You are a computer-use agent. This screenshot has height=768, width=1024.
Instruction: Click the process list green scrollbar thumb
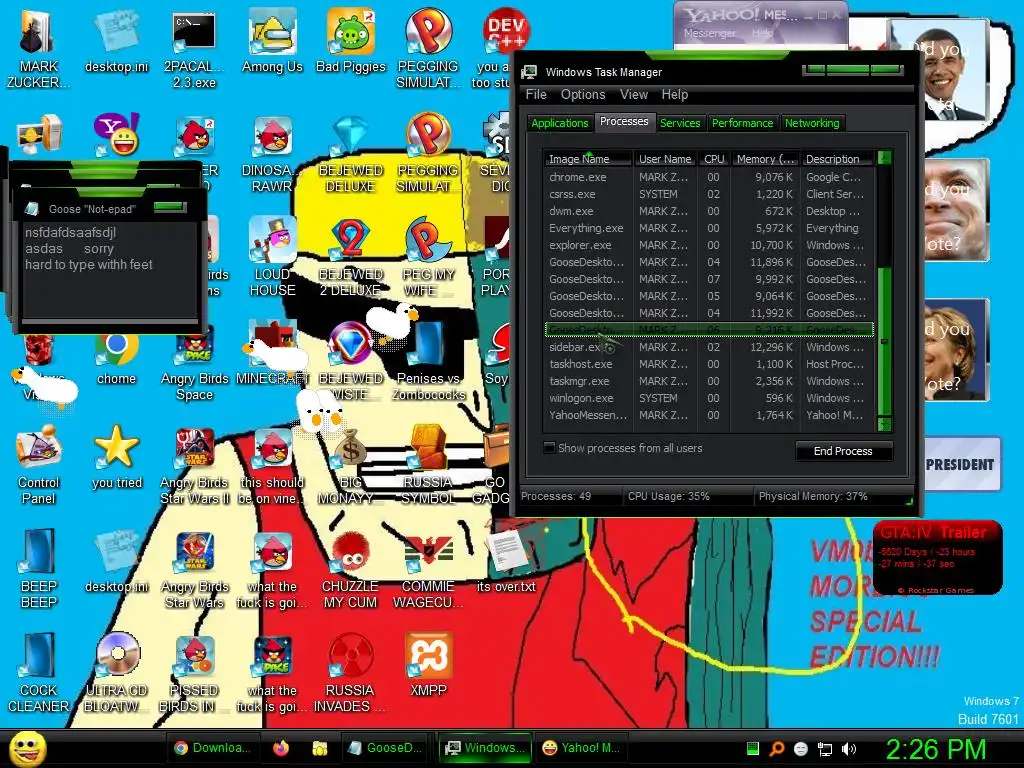tap(885, 341)
